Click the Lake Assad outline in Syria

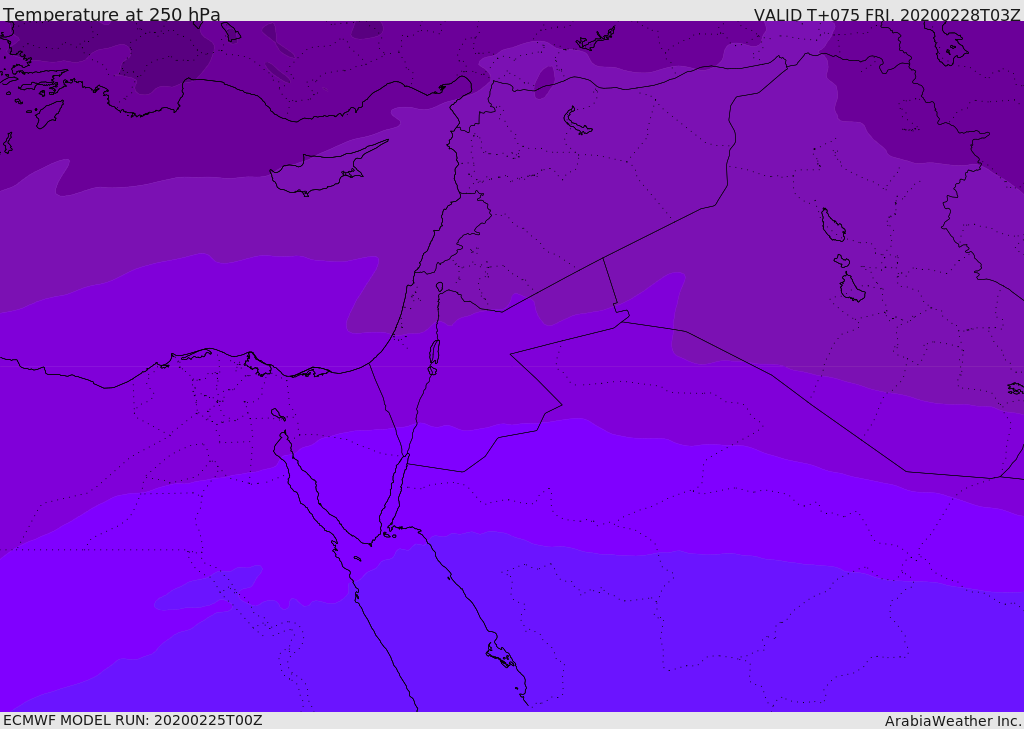pos(577,122)
